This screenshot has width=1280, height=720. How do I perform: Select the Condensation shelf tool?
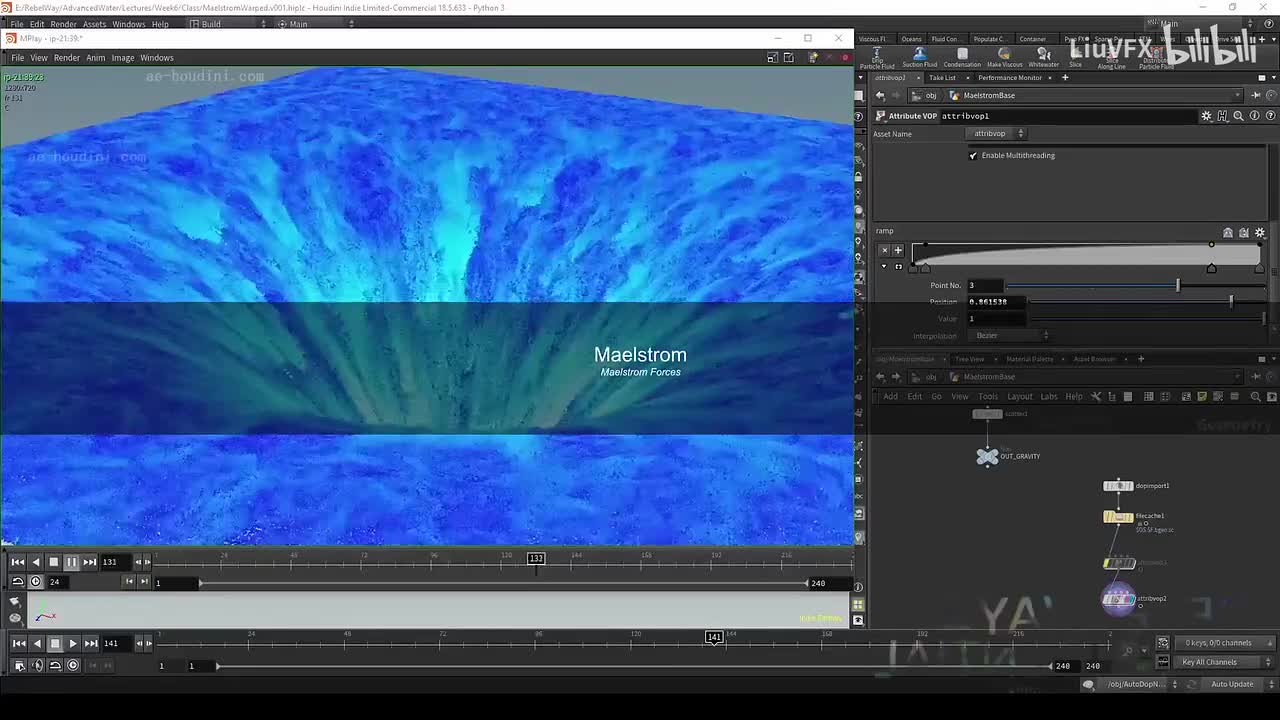click(962, 56)
